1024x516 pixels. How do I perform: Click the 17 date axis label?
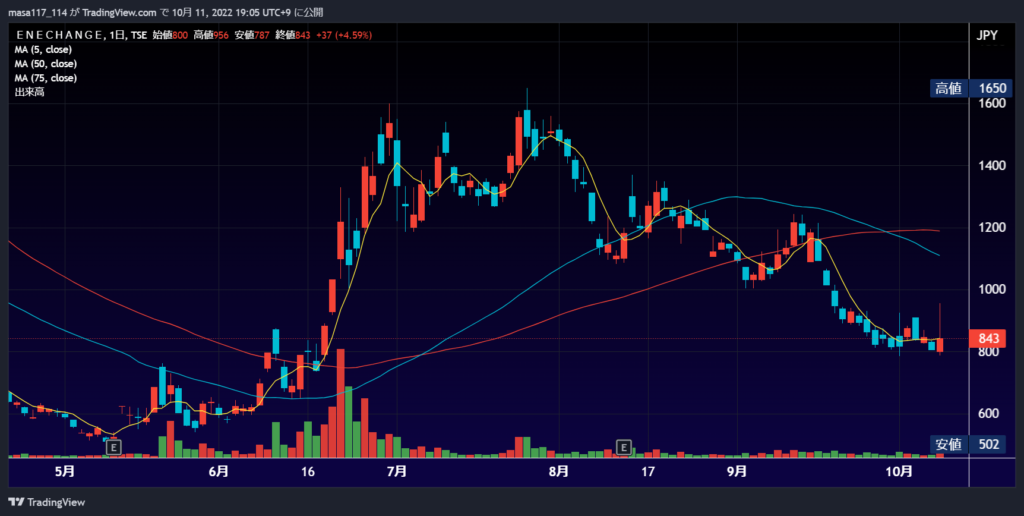pyautogui.click(x=647, y=472)
